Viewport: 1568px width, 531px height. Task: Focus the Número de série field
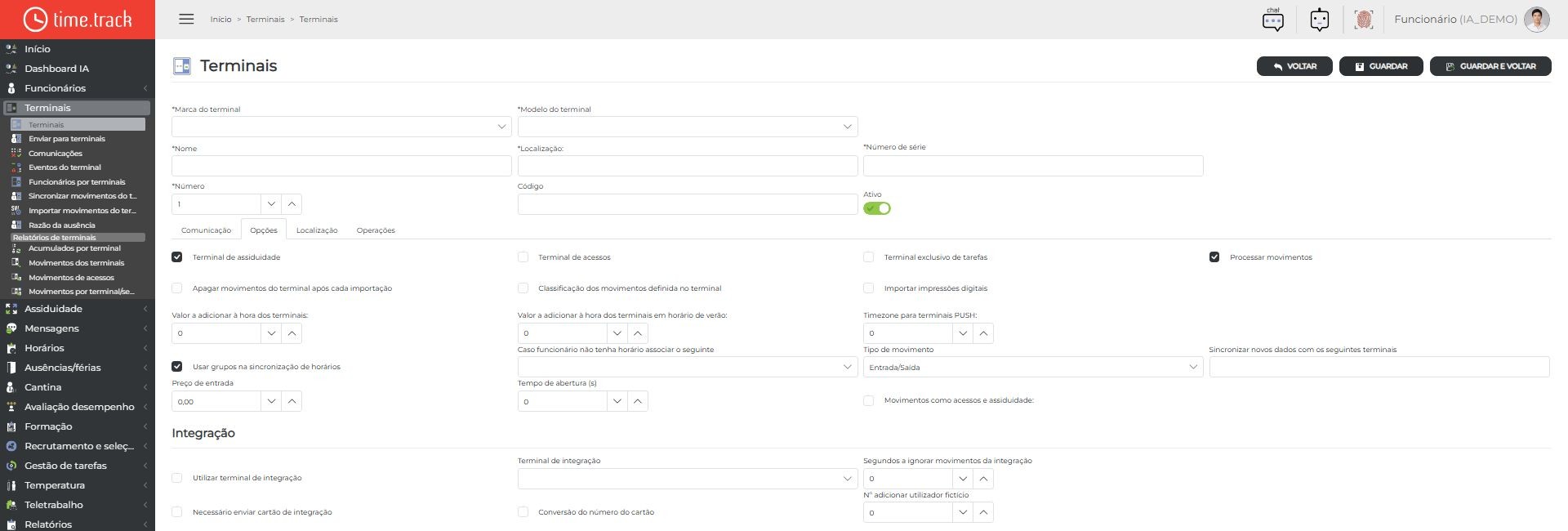[x=1033, y=166]
